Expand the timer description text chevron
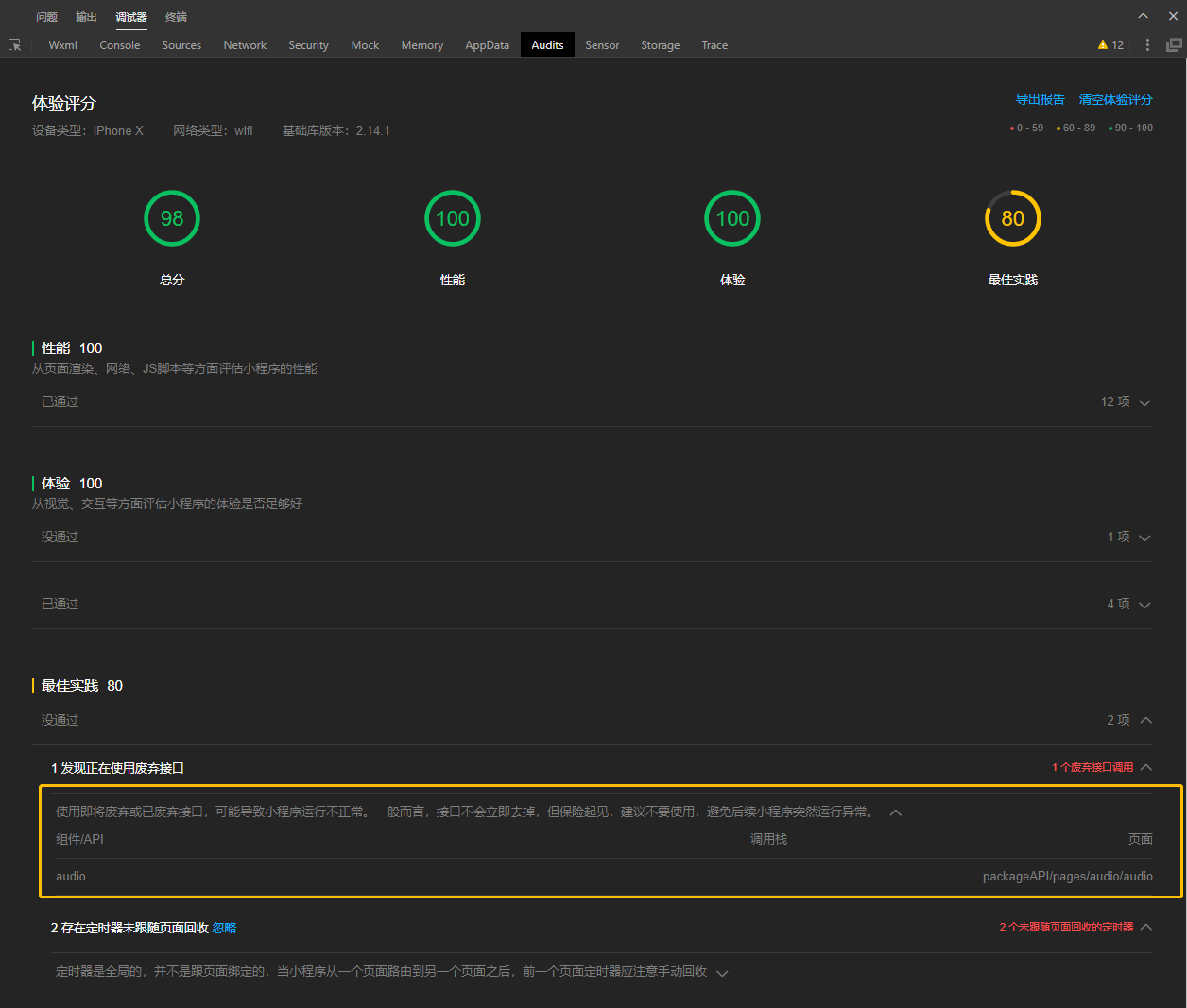The height and width of the screenshot is (1008, 1187). (x=723, y=973)
